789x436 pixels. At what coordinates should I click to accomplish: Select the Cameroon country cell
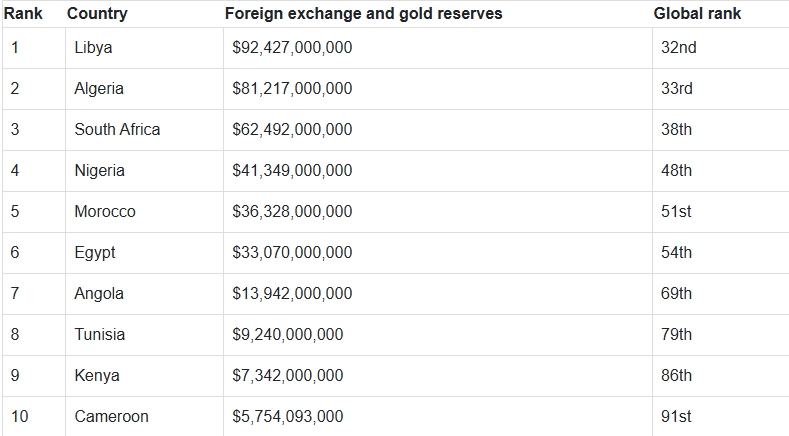111,417
